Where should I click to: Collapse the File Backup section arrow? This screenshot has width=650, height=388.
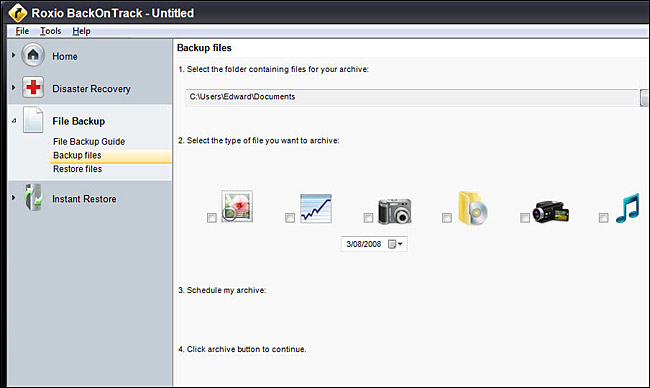tap(14, 121)
